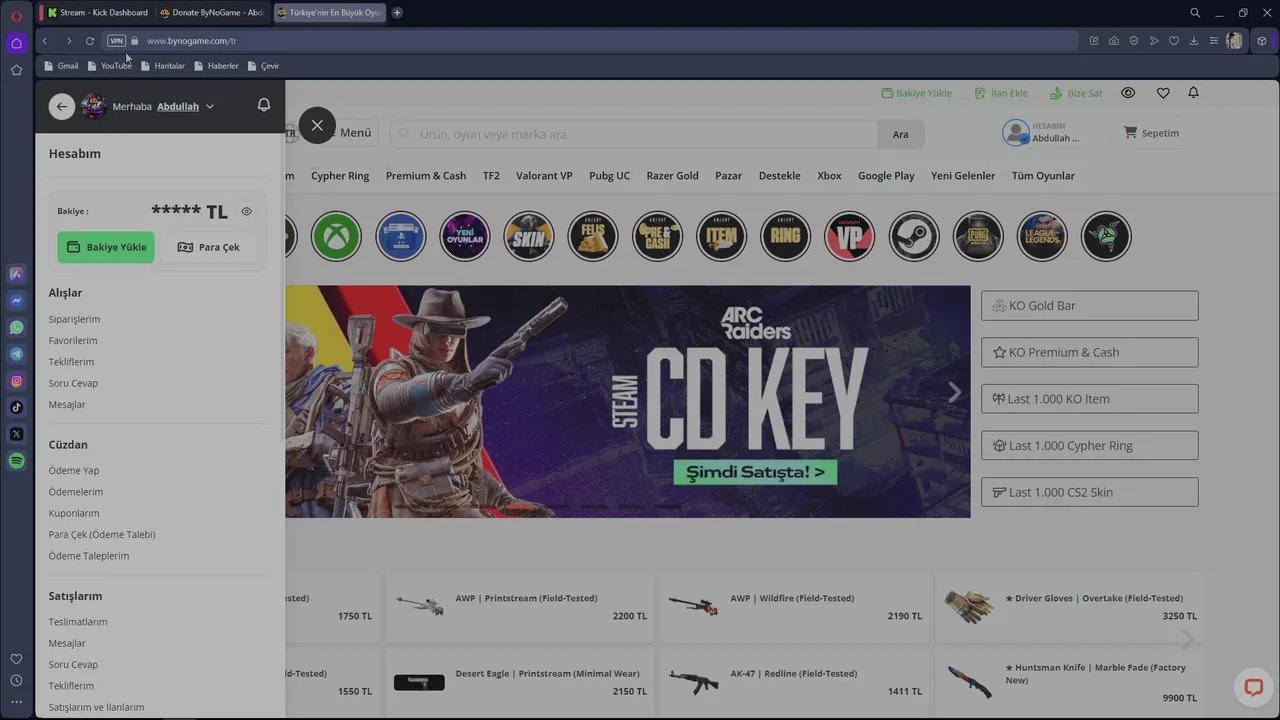1280x720 pixels.
Task: Click the Para Çek button
Action: [208, 247]
